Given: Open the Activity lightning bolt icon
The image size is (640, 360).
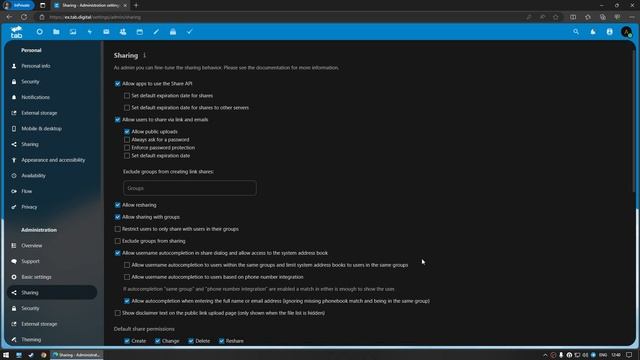Looking at the screenshot, I should tap(90, 31).
